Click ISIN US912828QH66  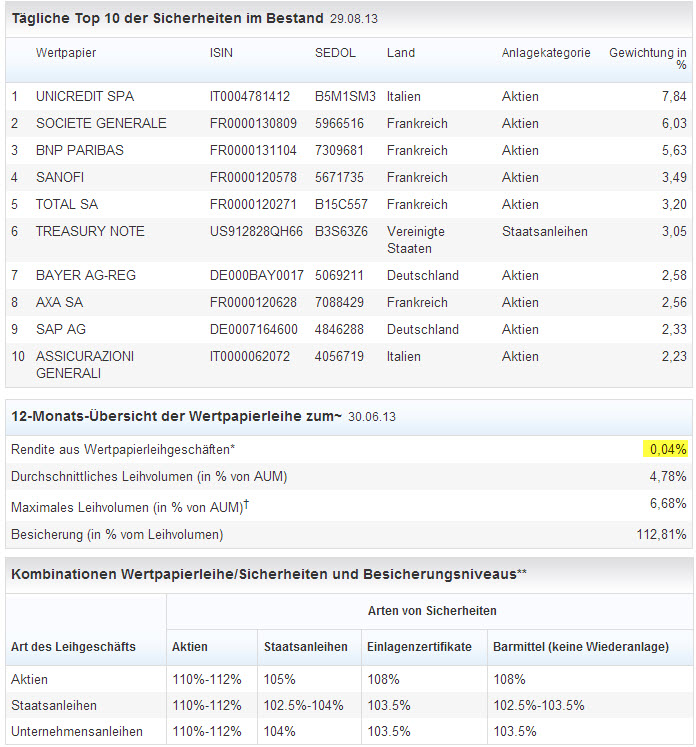coord(256,232)
